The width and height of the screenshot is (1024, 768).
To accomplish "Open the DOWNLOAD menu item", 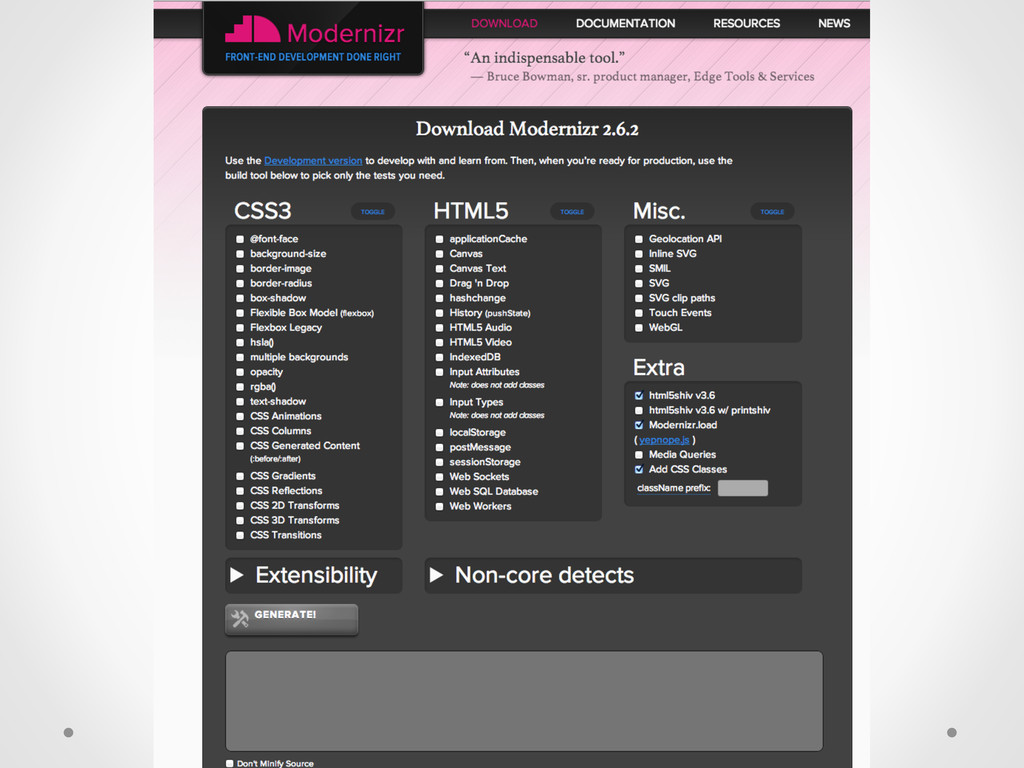I will point(504,24).
